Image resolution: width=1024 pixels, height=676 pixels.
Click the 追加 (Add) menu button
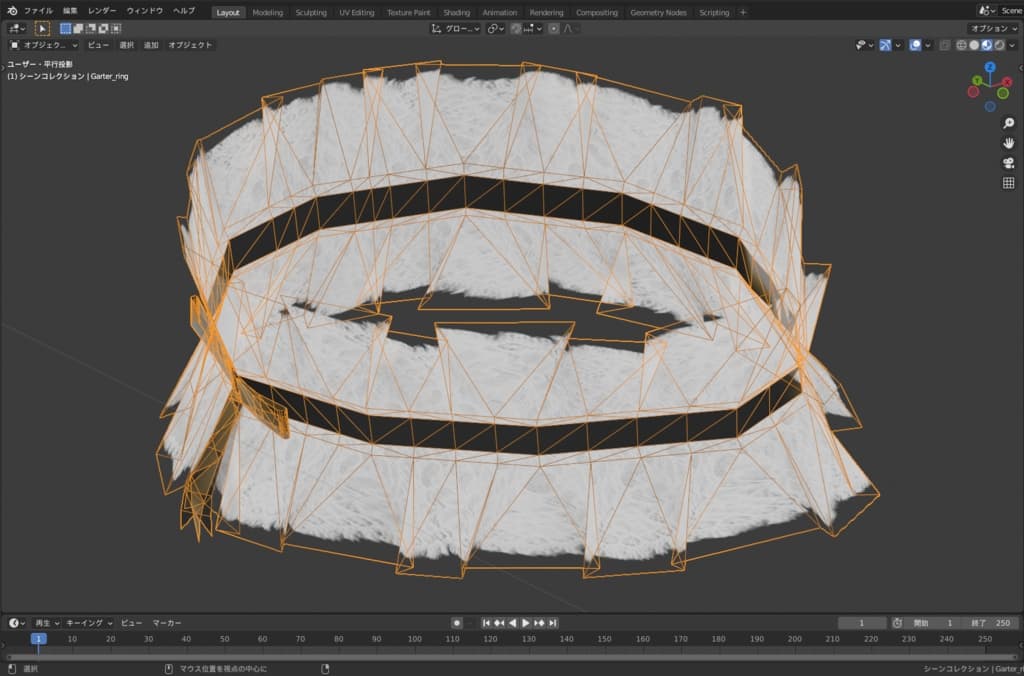(x=151, y=45)
